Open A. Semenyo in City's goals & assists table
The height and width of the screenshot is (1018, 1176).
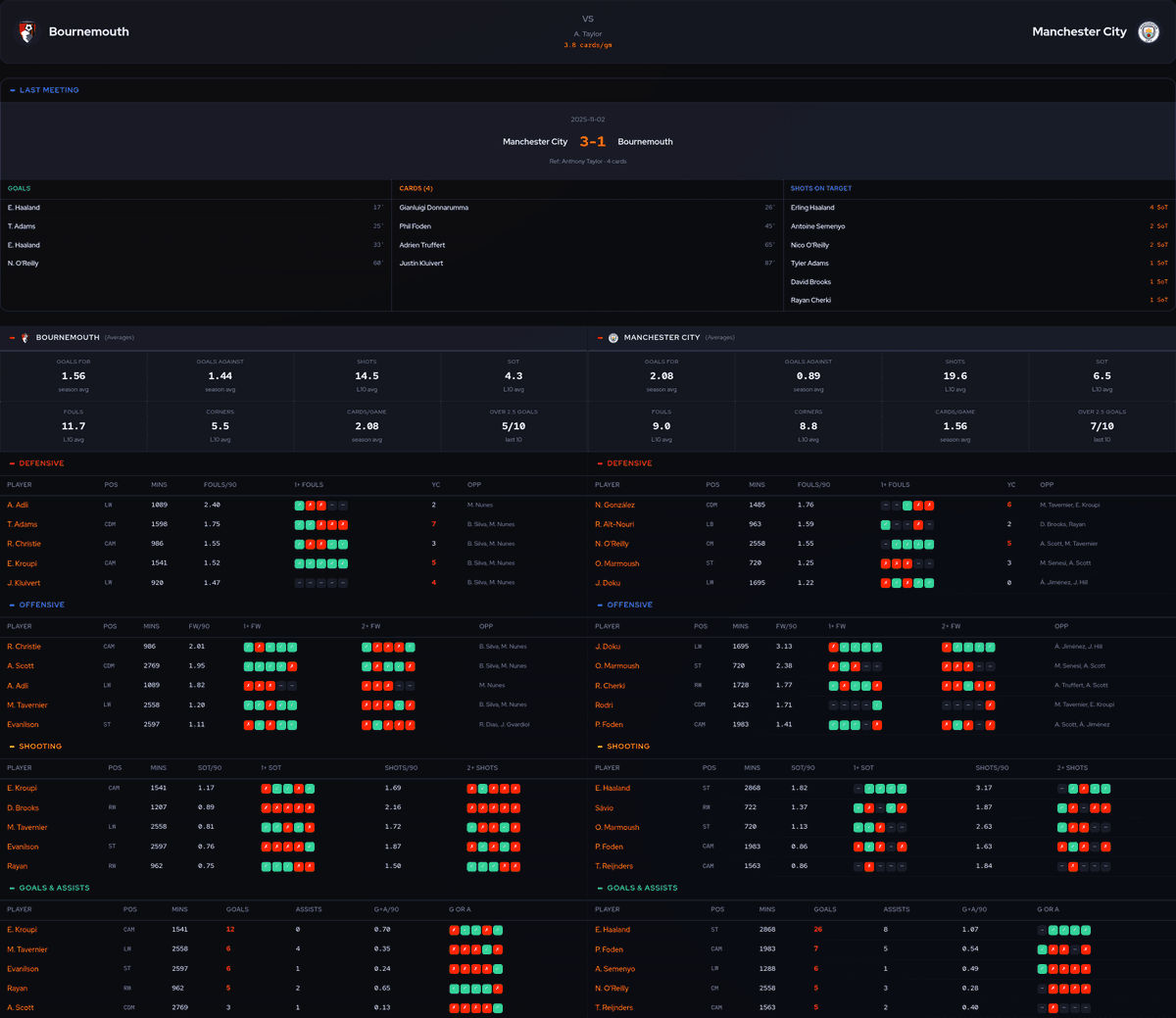tap(614, 969)
